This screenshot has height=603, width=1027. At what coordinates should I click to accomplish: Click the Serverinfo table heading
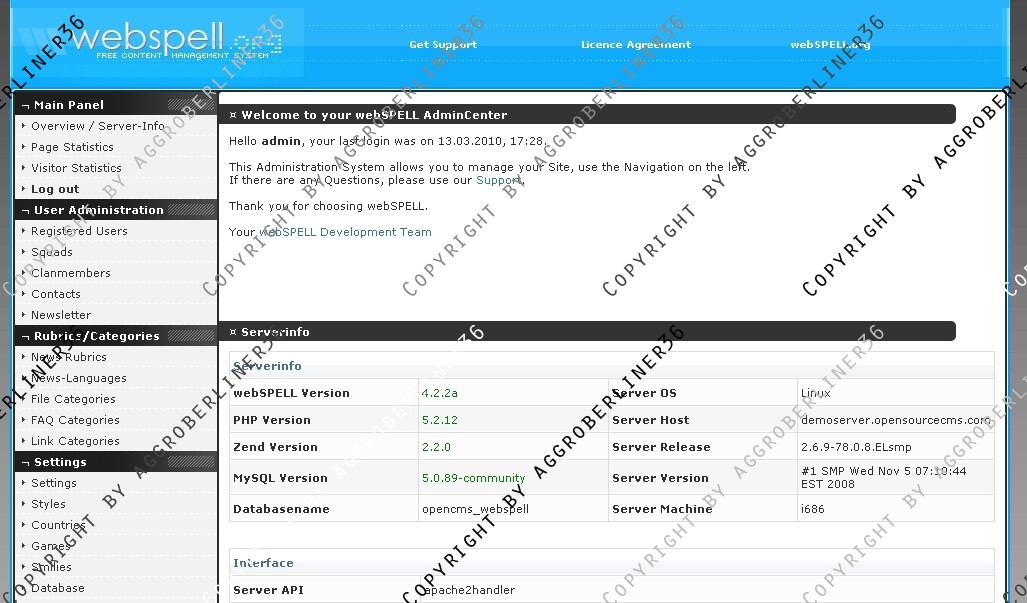point(267,366)
